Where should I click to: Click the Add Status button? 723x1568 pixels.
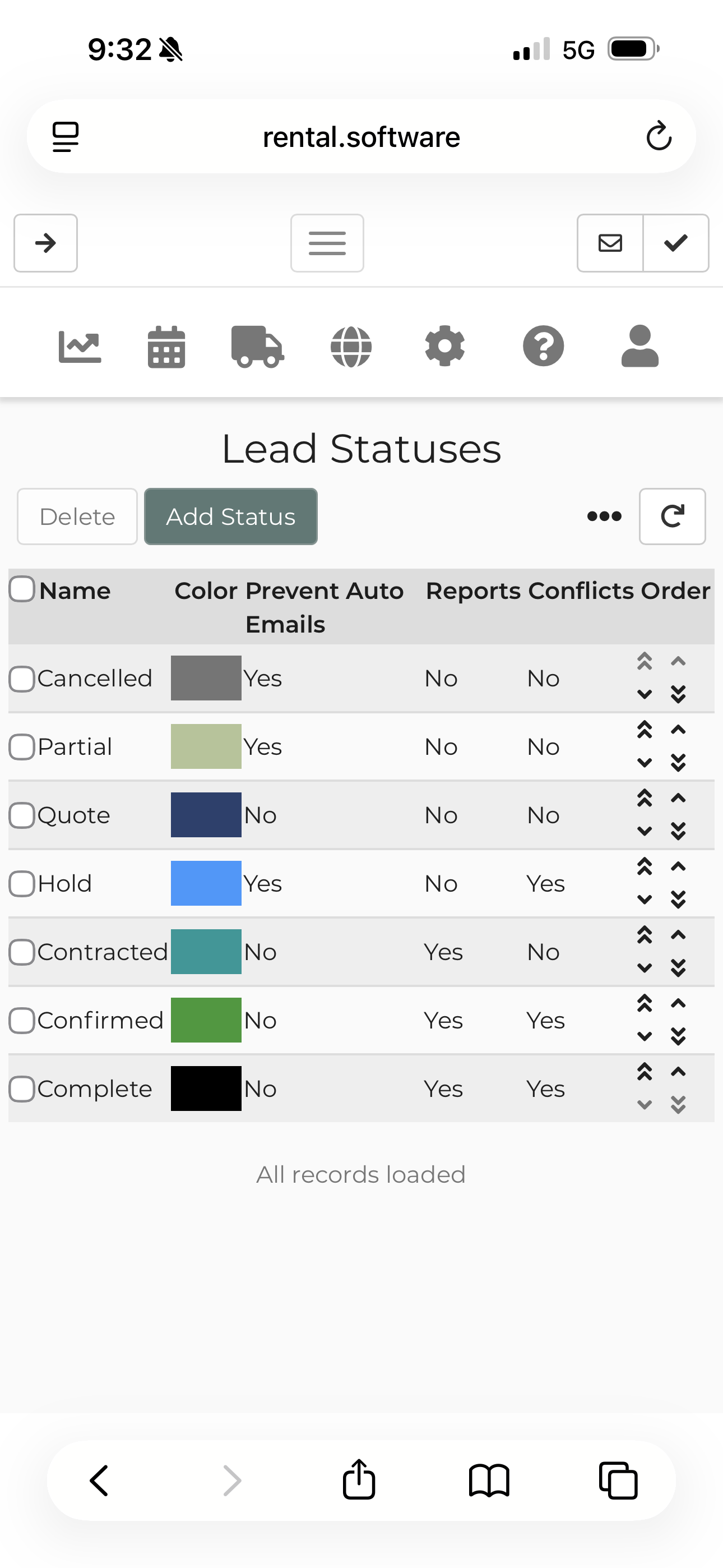pos(231,516)
